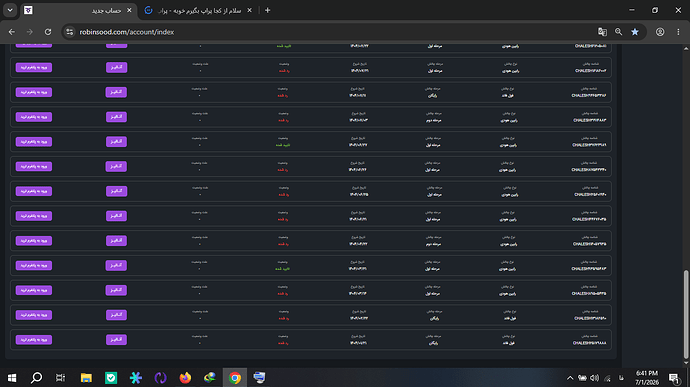Image resolution: width=690 pixels, height=387 pixels.
Task: Open a new browser tab
Action: point(268,10)
